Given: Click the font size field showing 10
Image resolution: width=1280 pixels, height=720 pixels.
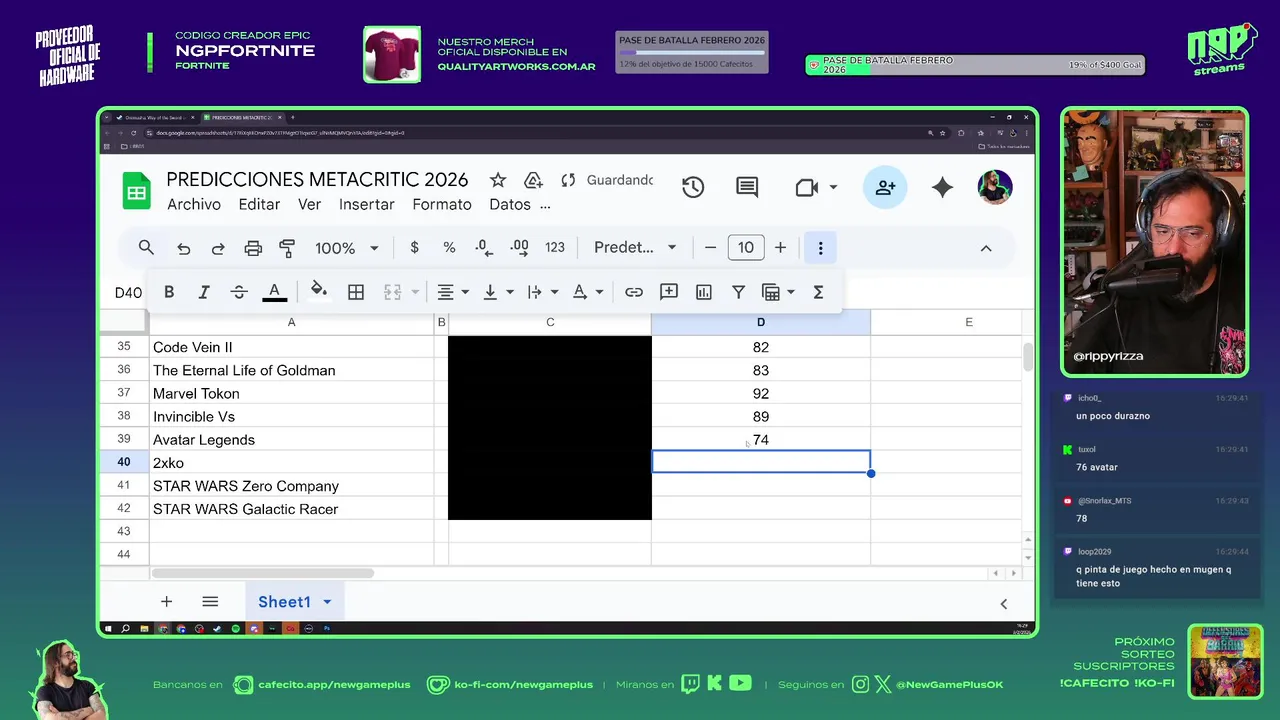Looking at the screenshot, I should point(746,248).
